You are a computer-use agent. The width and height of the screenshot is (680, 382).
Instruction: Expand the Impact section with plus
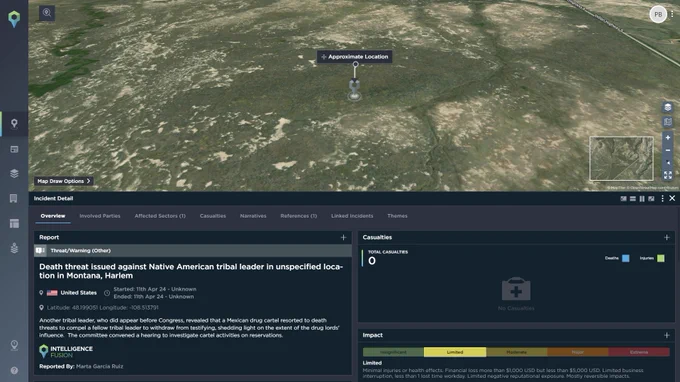tap(667, 335)
